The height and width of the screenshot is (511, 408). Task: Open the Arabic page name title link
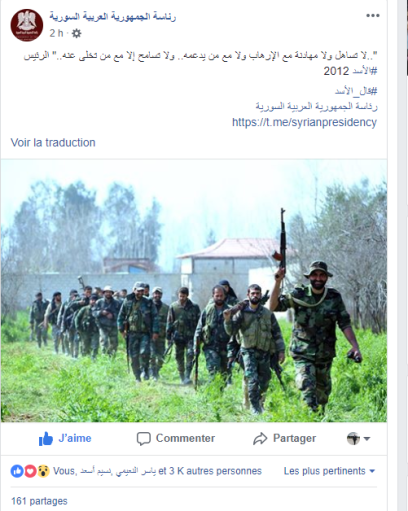(x=112, y=16)
